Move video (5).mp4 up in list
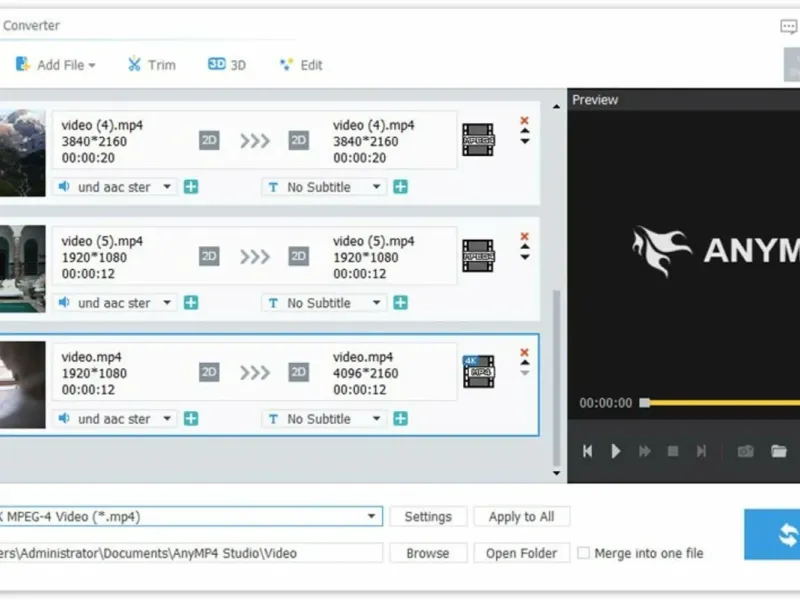Screen dimensions: 800x600 [x=524, y=247]
